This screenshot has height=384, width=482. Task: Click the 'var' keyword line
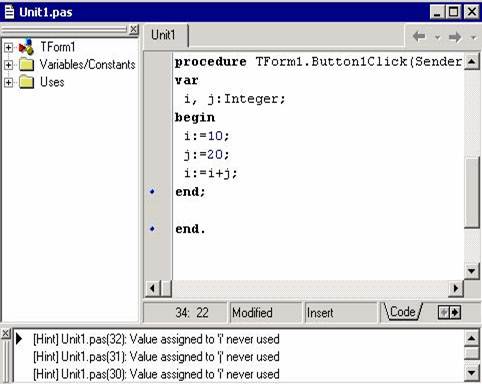point(187,80)
